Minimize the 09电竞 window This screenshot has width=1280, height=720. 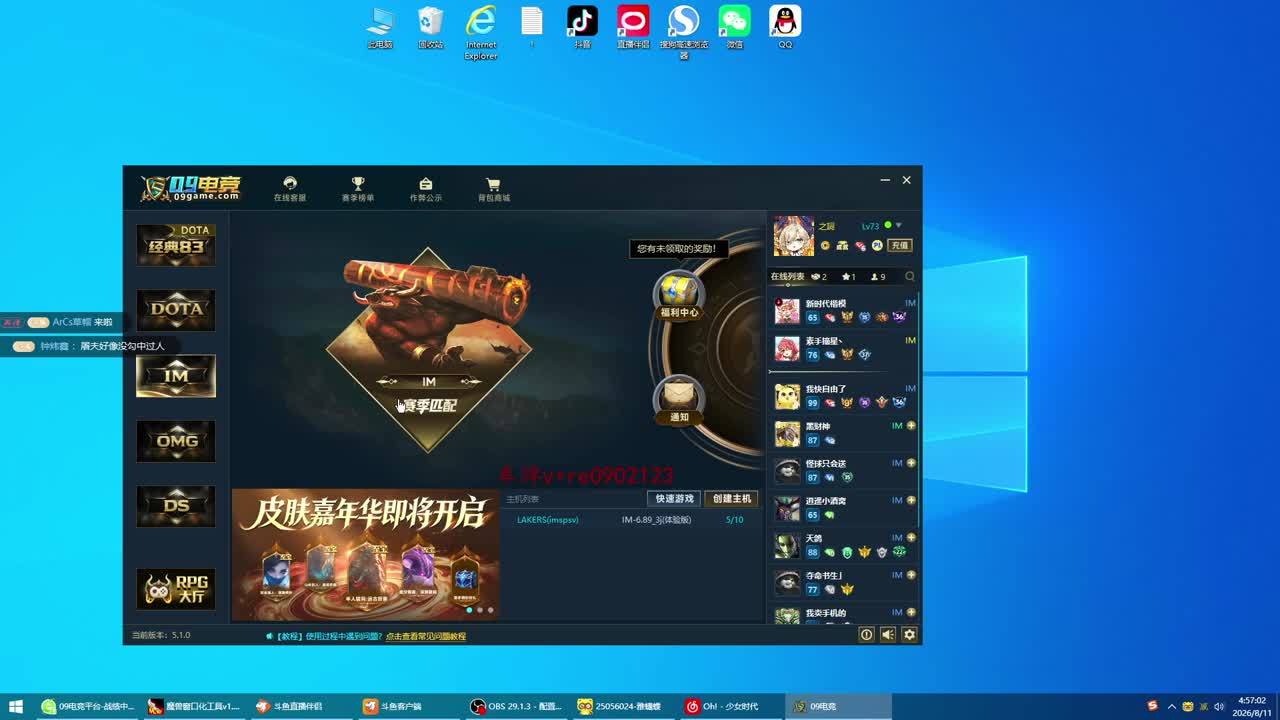[x=885, y=180]
